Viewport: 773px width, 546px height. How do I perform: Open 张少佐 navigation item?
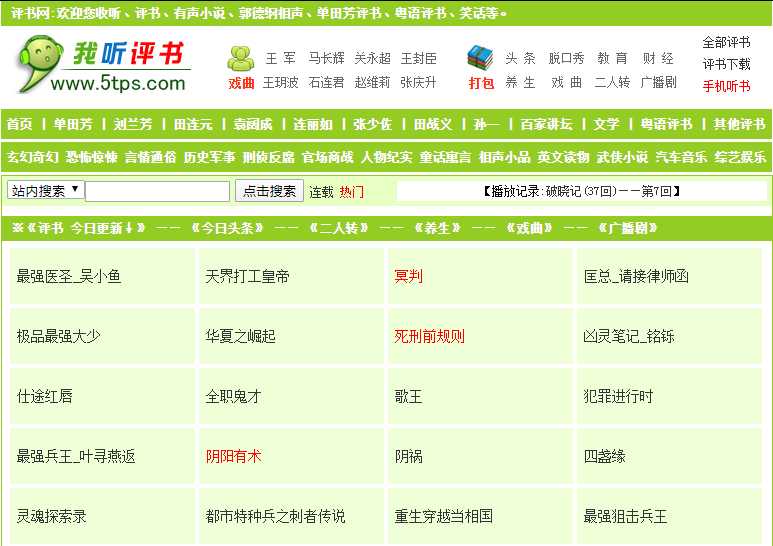point(373,124)
